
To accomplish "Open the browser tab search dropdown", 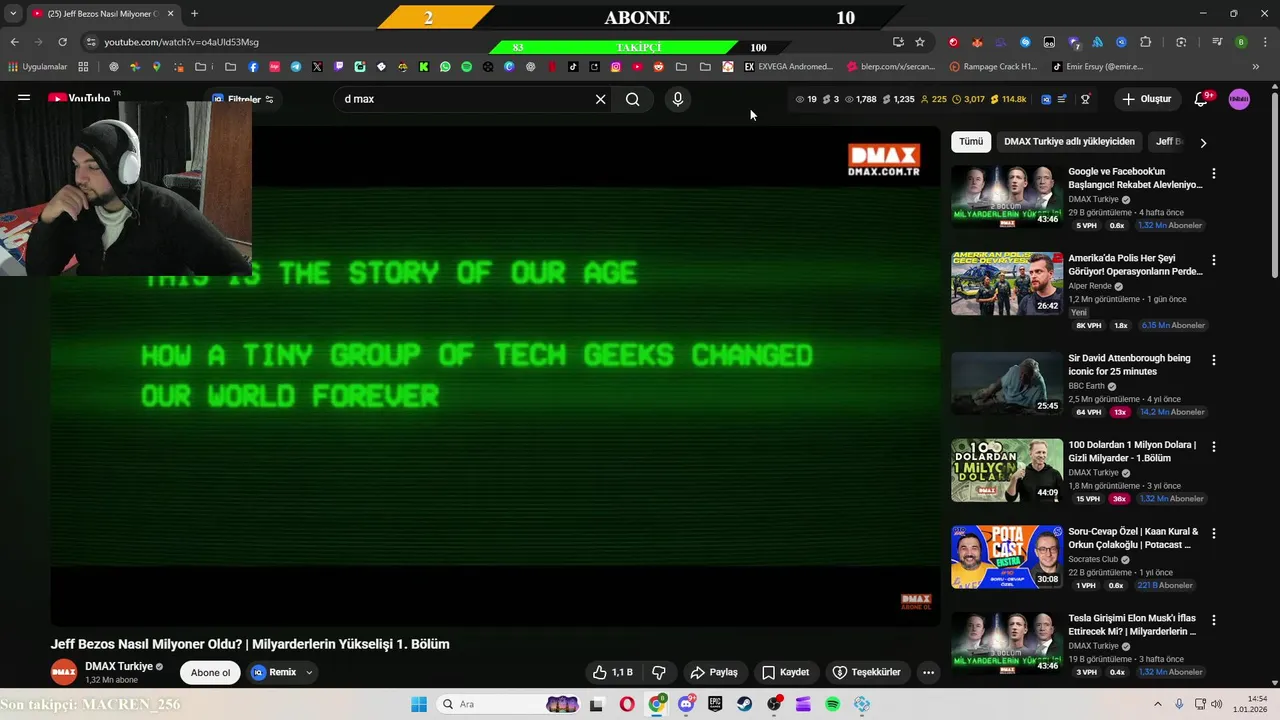I will (13, 14).
